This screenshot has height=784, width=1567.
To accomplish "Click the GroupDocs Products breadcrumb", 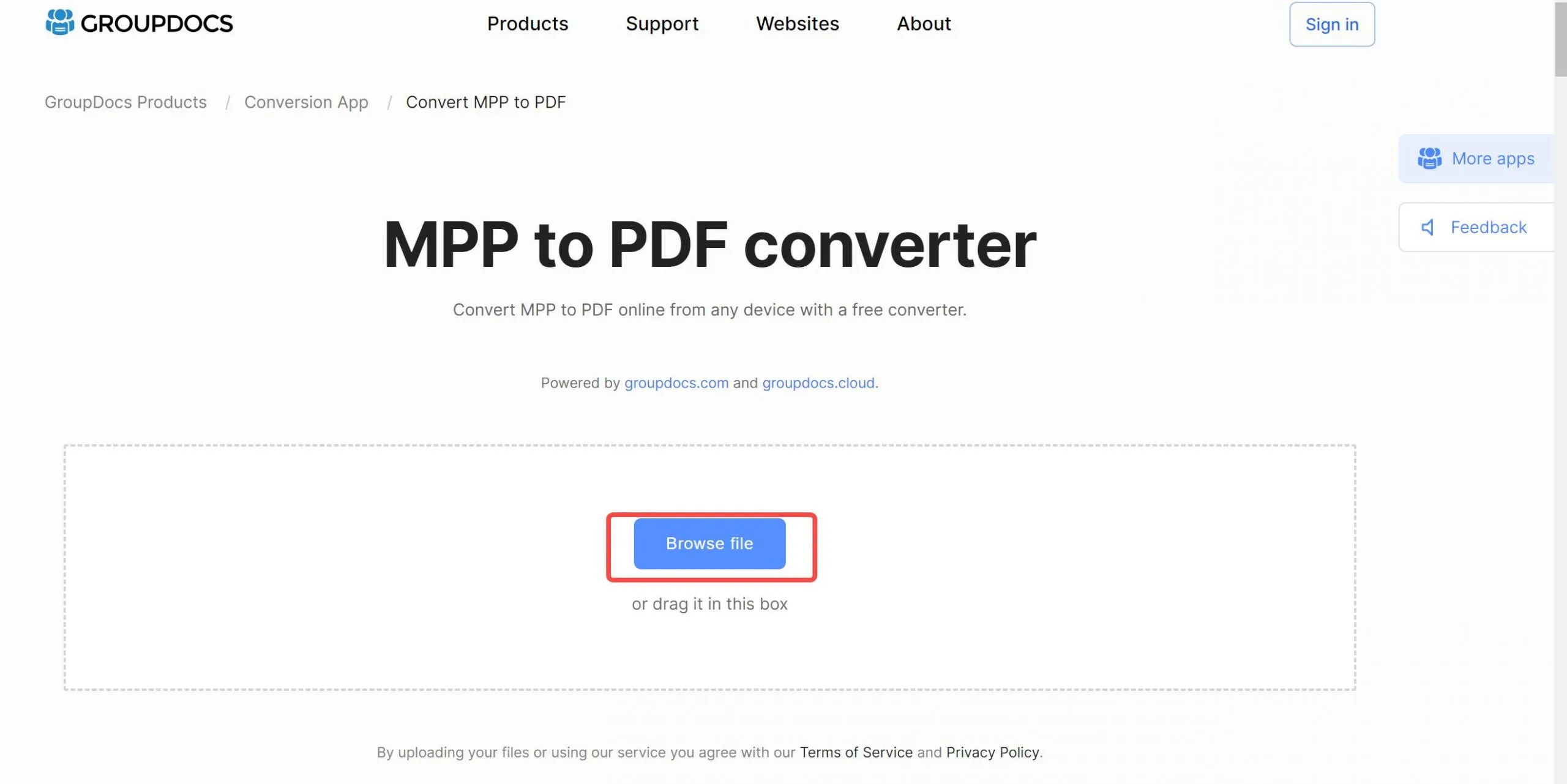I will 125,101.
